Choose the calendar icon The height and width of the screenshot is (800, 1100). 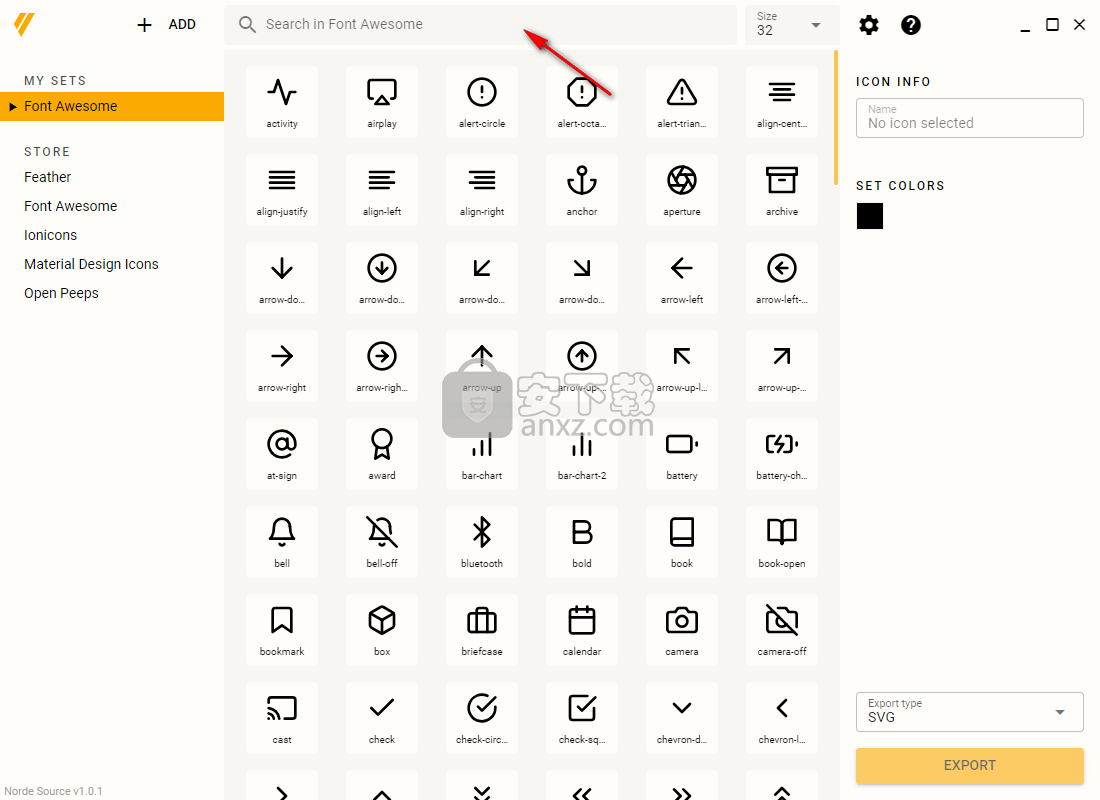point(582,629)
